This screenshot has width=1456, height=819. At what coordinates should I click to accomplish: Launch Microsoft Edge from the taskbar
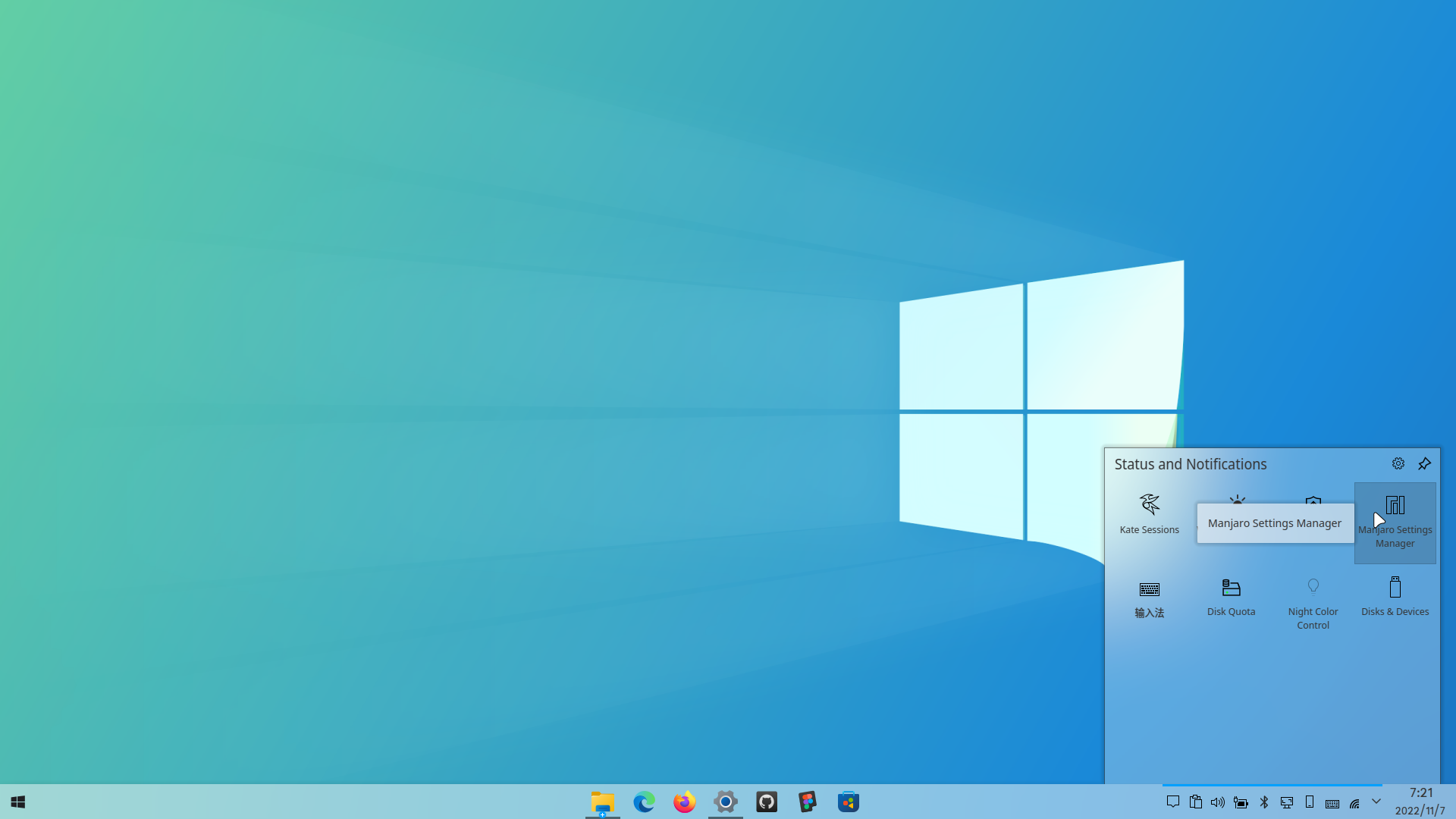644,802
